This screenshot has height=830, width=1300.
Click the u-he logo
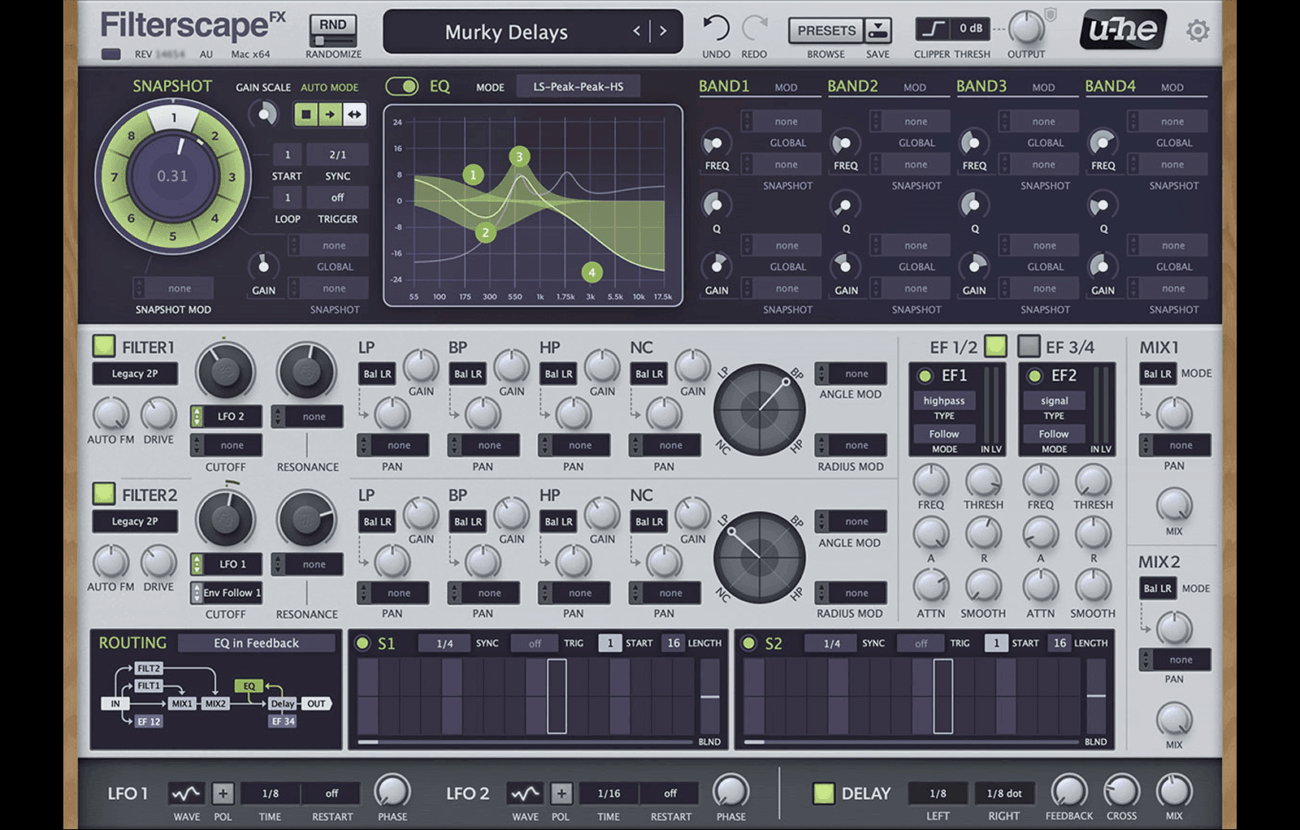click(x=1122, y=30)
